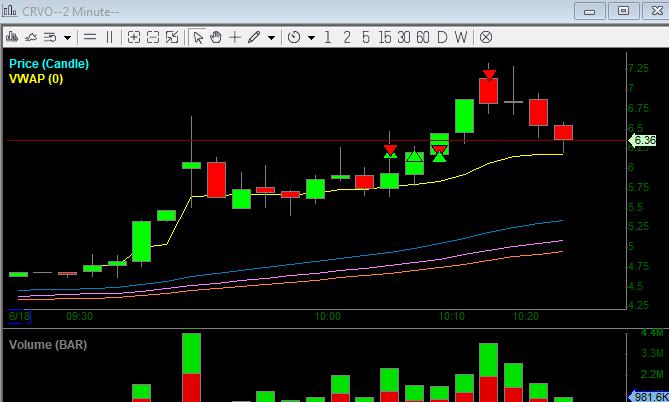Image resolution: width=669 pixels, height=402 pixels.
Task: Open the indicators/studies line icon
Action: click(x=31, y=38)
